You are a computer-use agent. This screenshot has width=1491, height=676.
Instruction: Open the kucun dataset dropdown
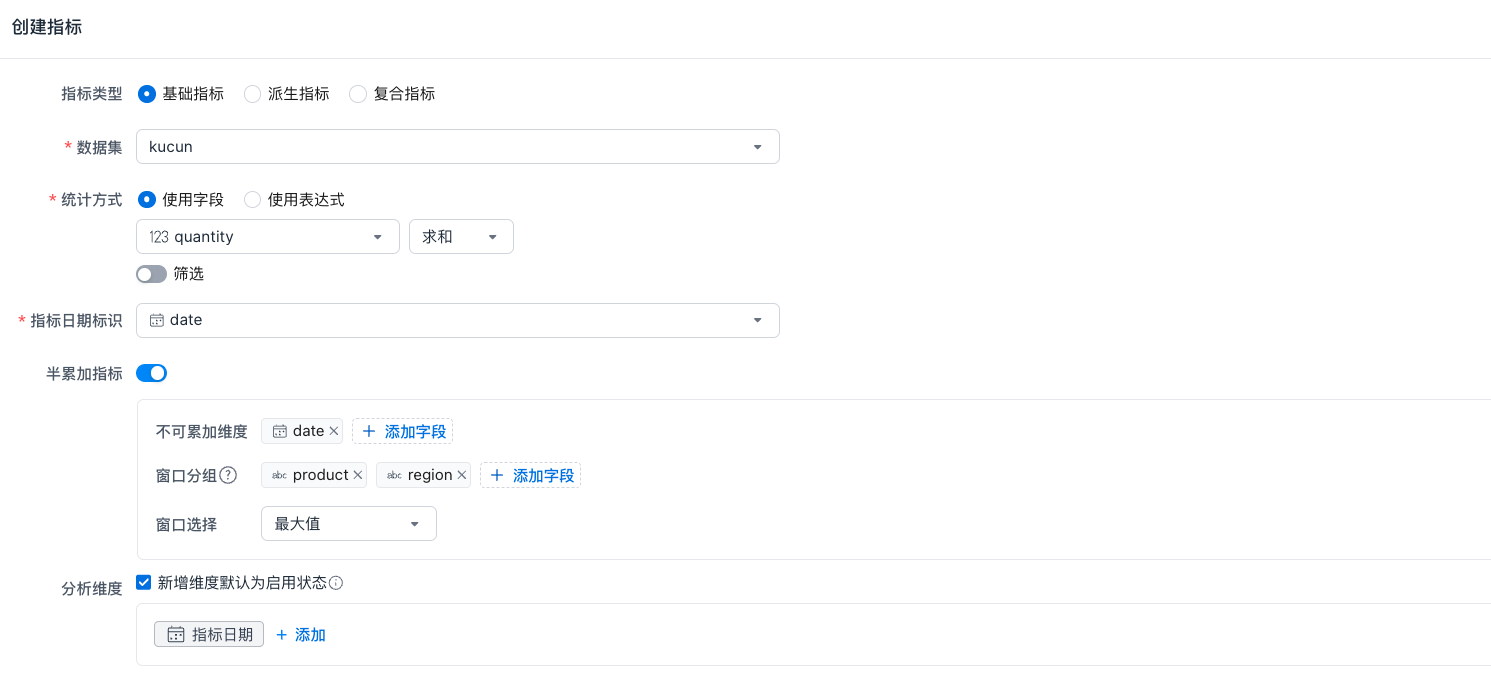(457, 147)
